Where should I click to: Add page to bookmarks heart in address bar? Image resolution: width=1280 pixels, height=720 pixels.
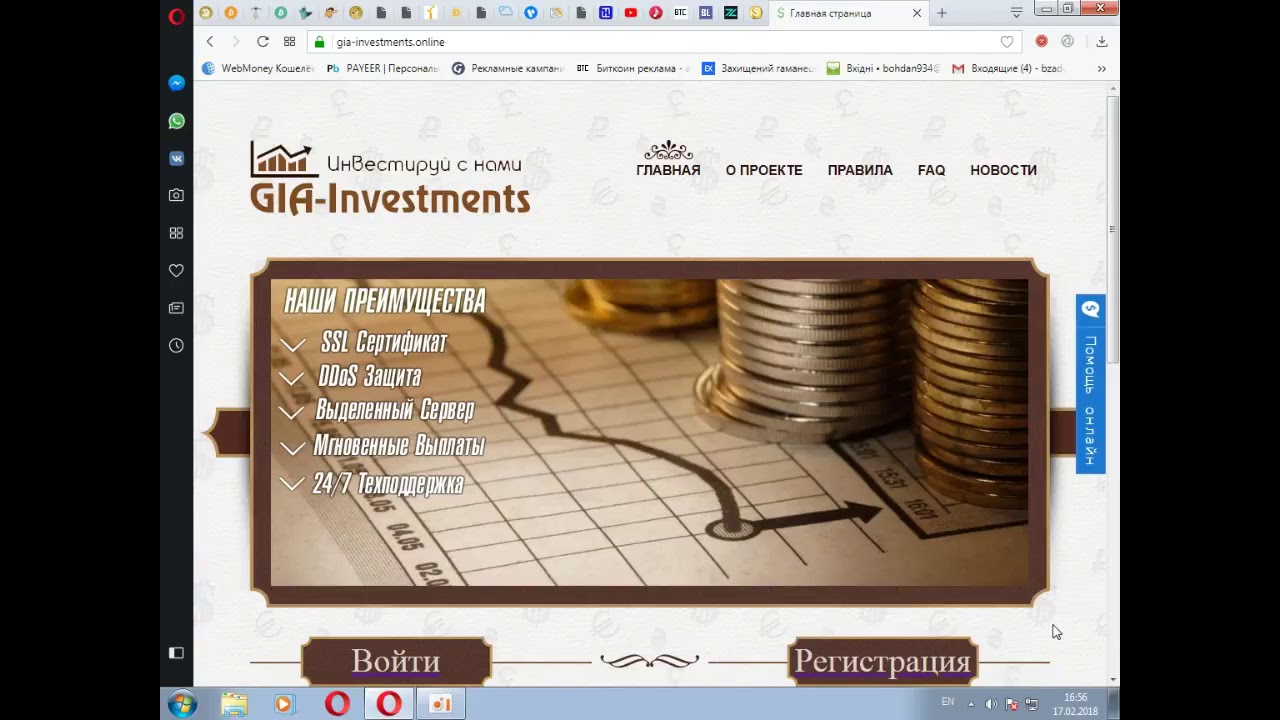[x=1007, y=42]
